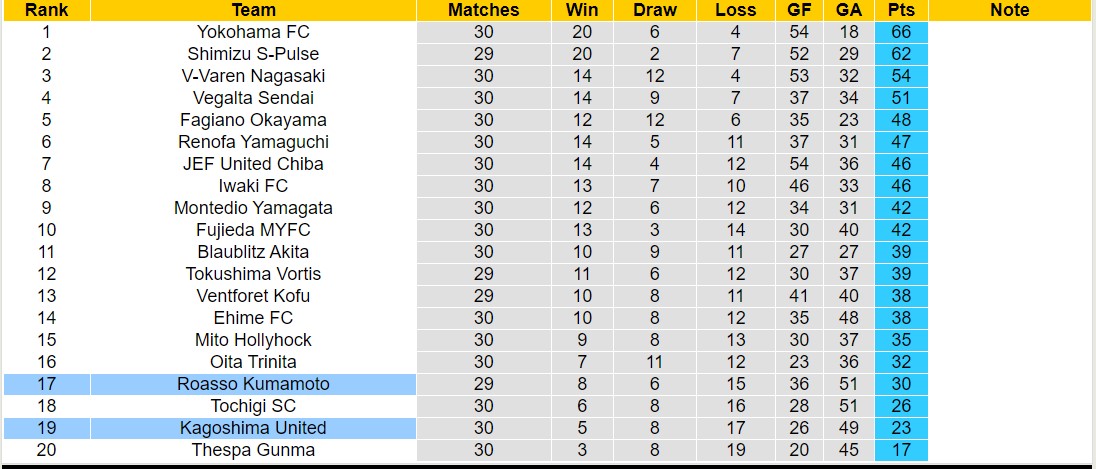
Task: Open Thespa Gunma team entry
Action: click(x=253, y=450)
